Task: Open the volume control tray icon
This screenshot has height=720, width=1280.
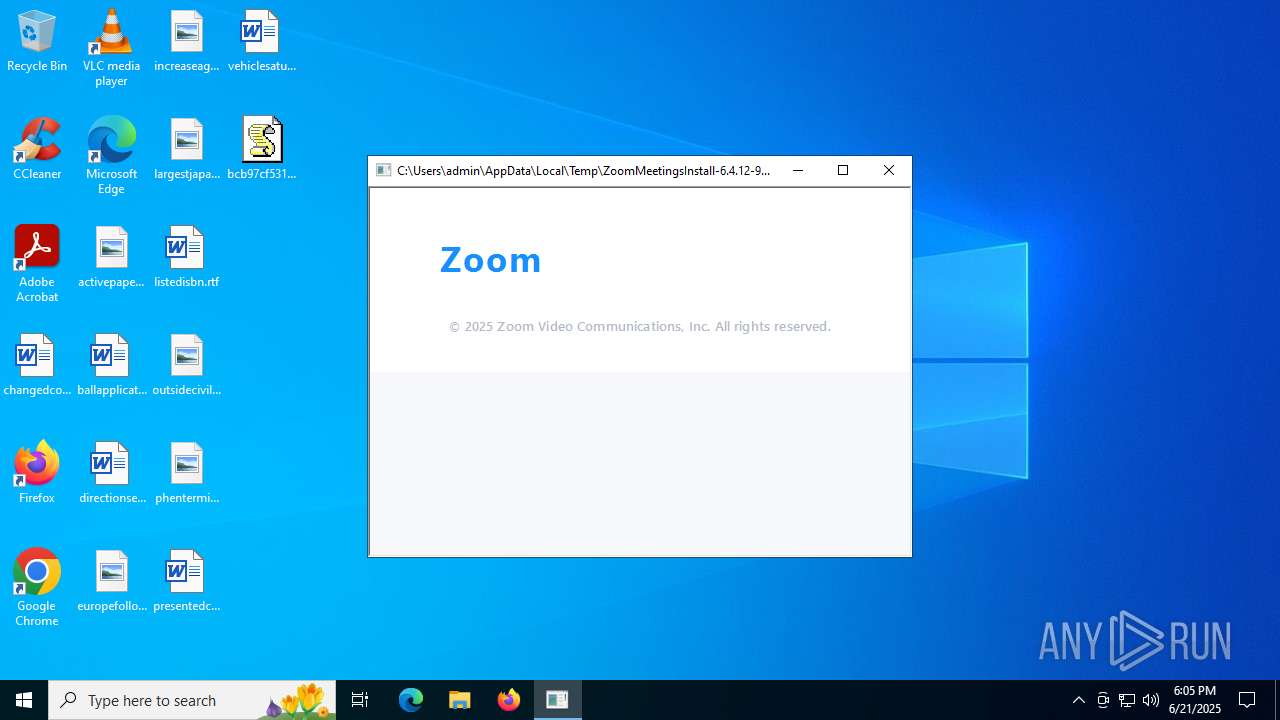Action: [1151, 700]
